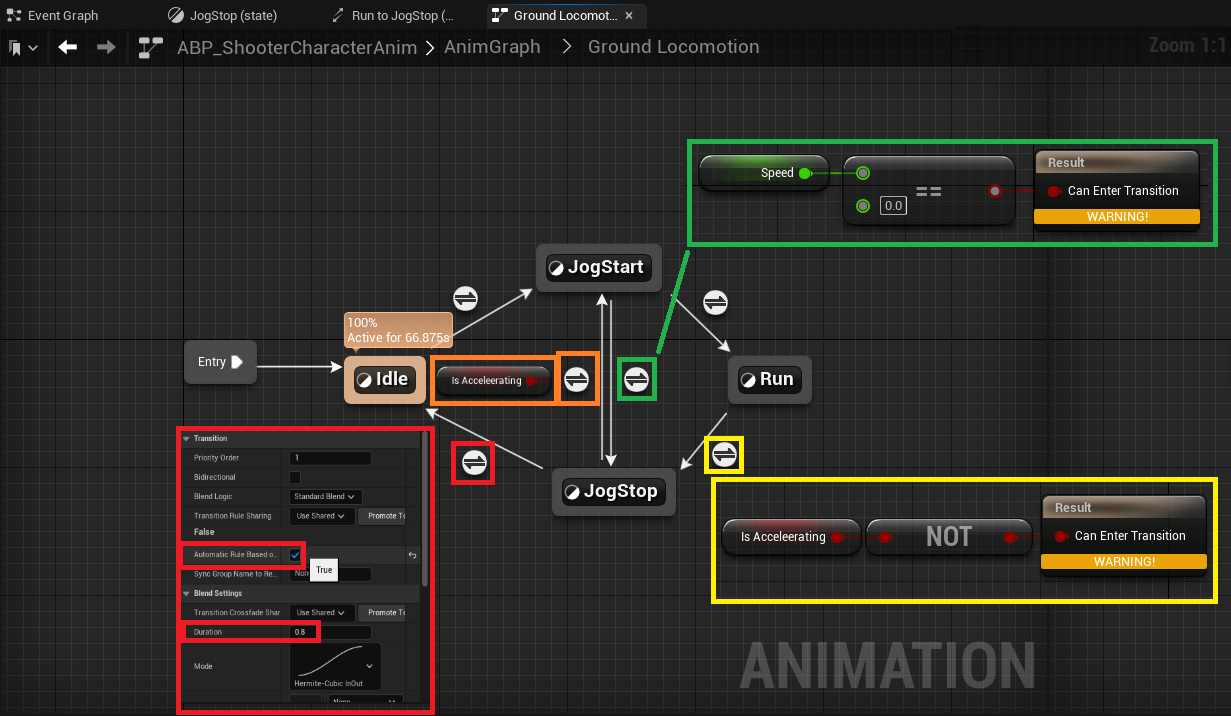1231x716 pixels.
Task: Click the transition icon from Idle to JogStart
Action: pos(465,299)
